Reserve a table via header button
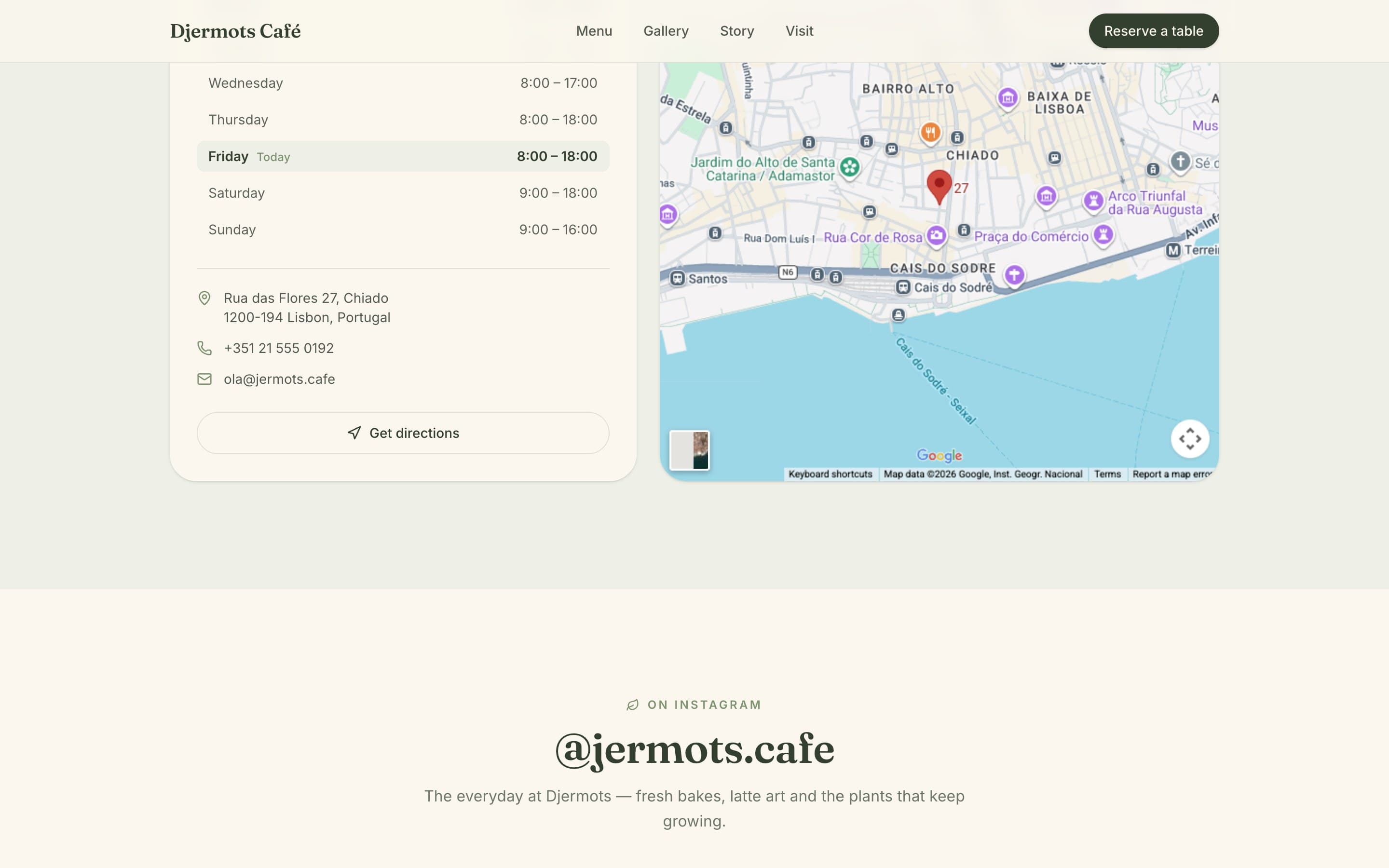The height and width of the screenshot is (868, 1389). click(1154, 31)
